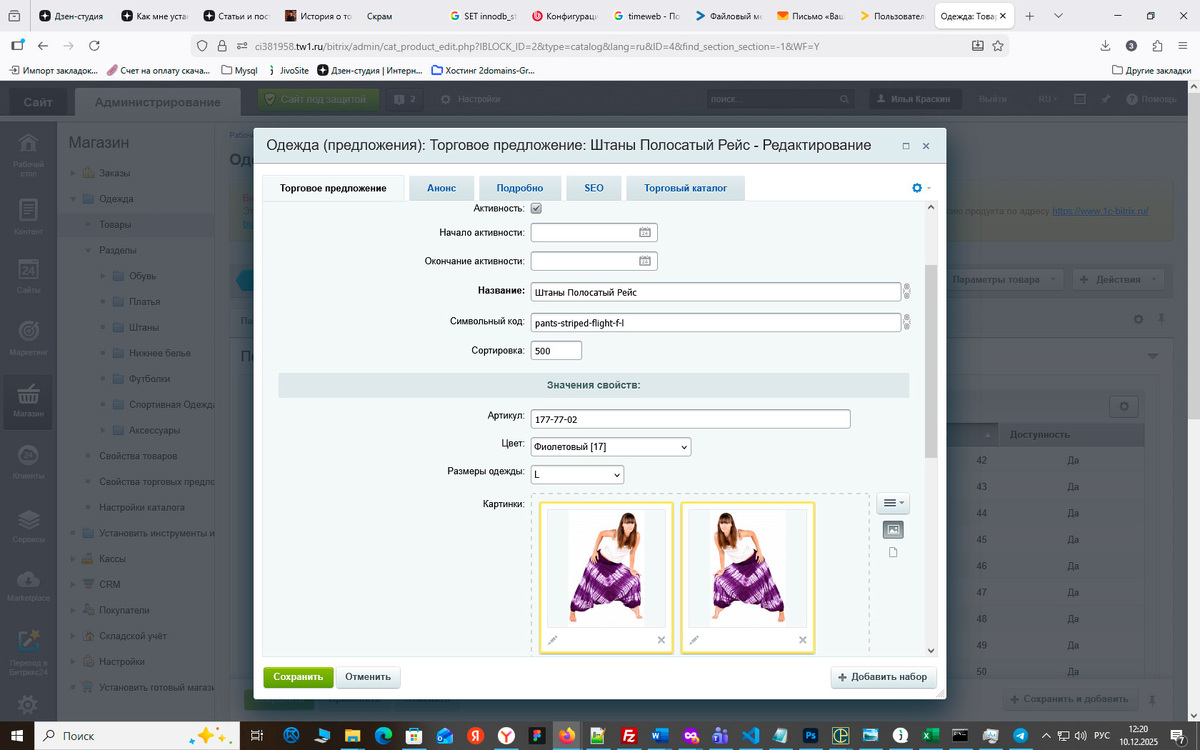
Task: Remove the second product picture
Action: (x=802, y=639)
